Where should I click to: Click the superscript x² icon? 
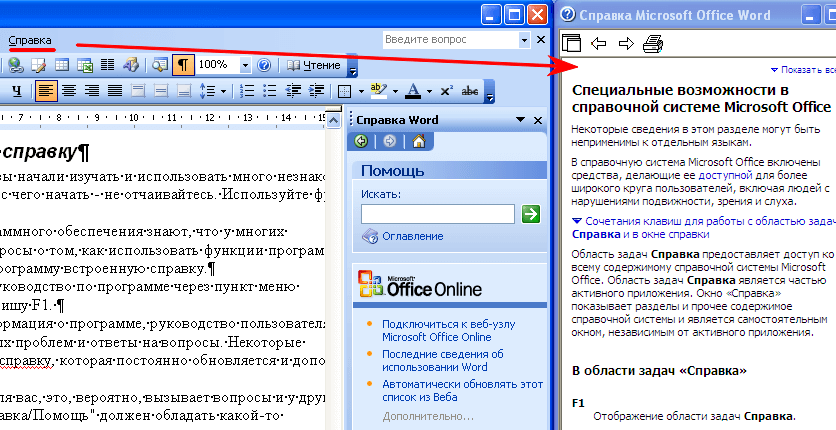446,91
